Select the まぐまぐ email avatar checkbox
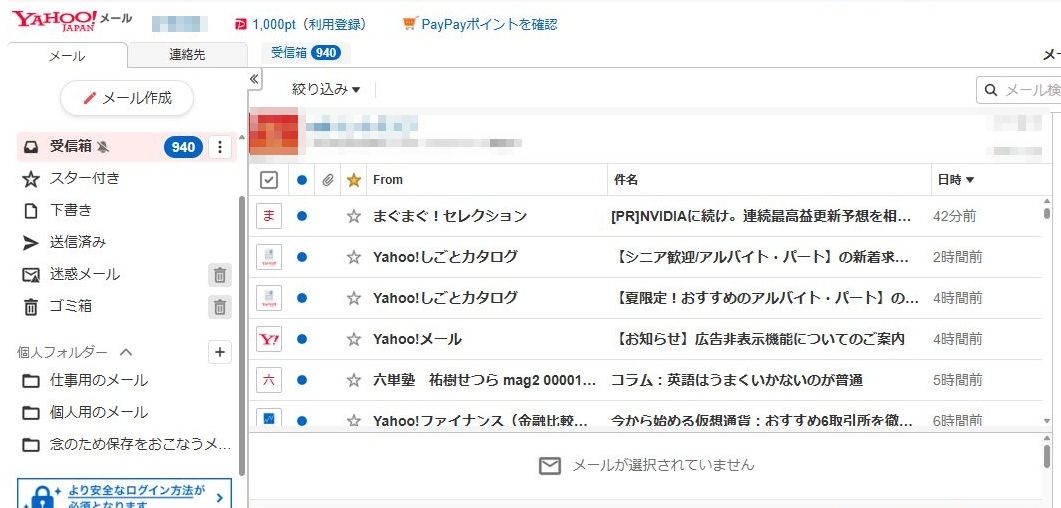1061x508 pixels. pyautogui.click(x=268, y=216)
